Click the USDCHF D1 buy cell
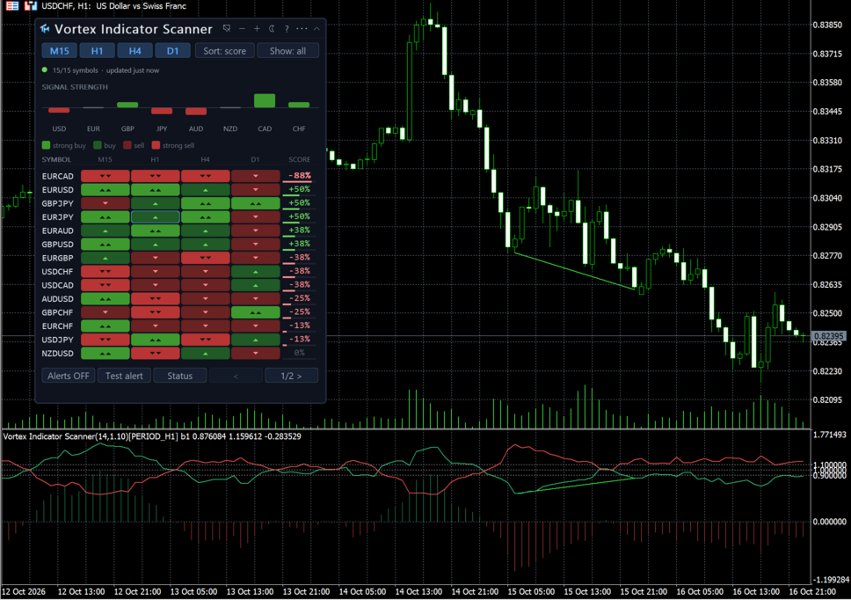This screenshot has height=600, width=851. coord(255,271)
